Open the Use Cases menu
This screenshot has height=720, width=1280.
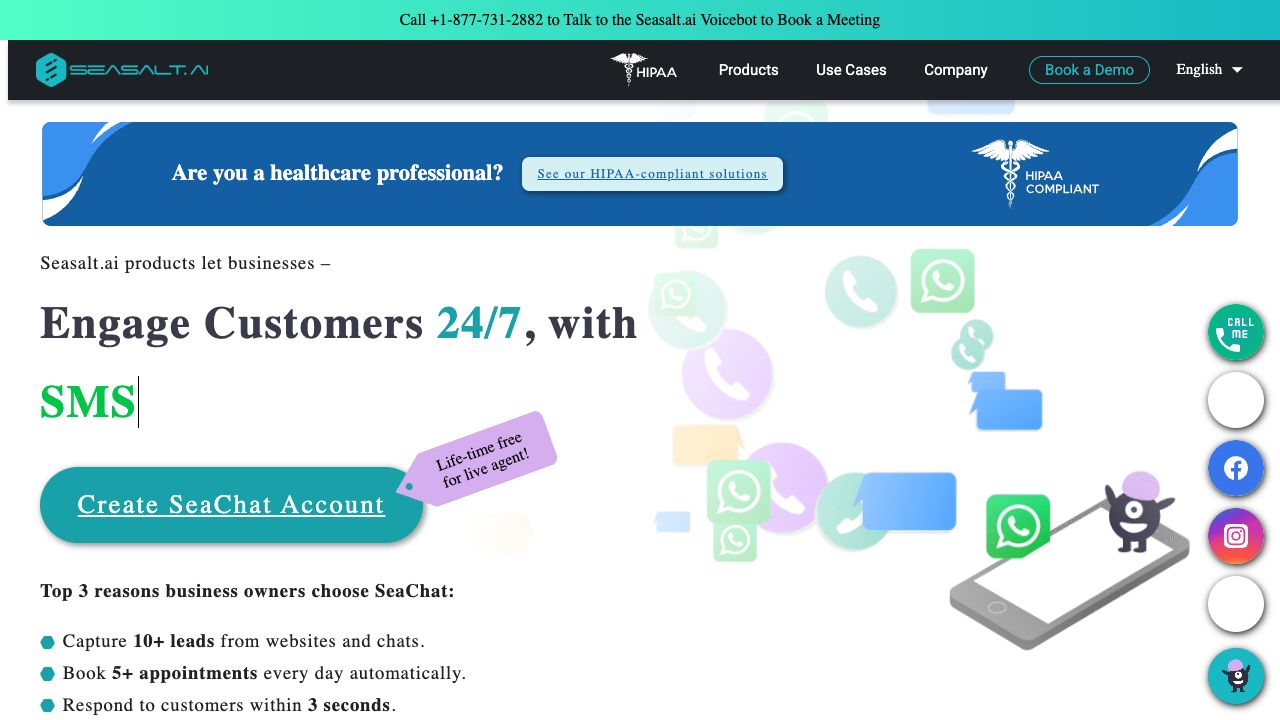pos(851,70)
